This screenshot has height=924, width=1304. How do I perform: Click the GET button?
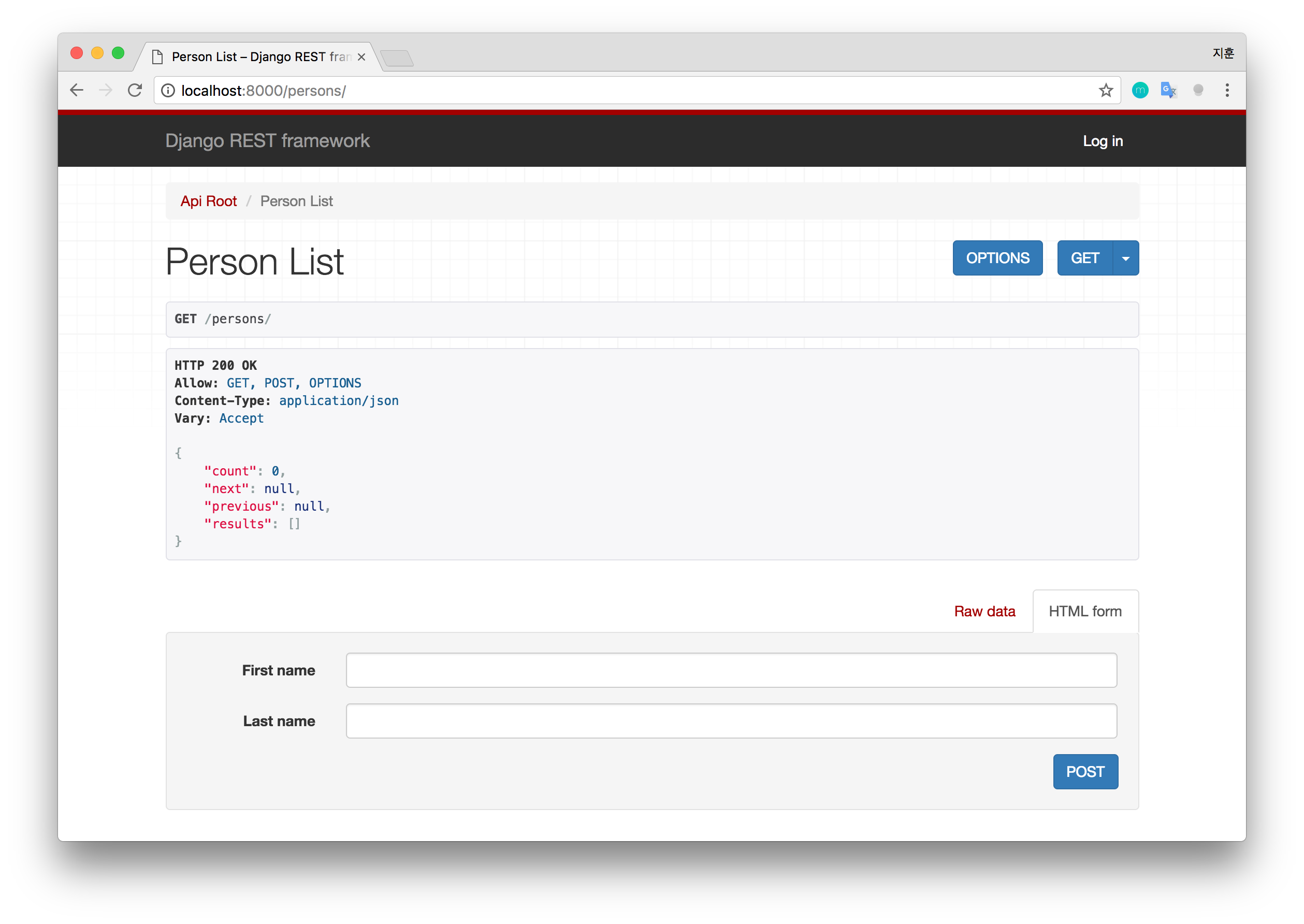(1084, 258)
